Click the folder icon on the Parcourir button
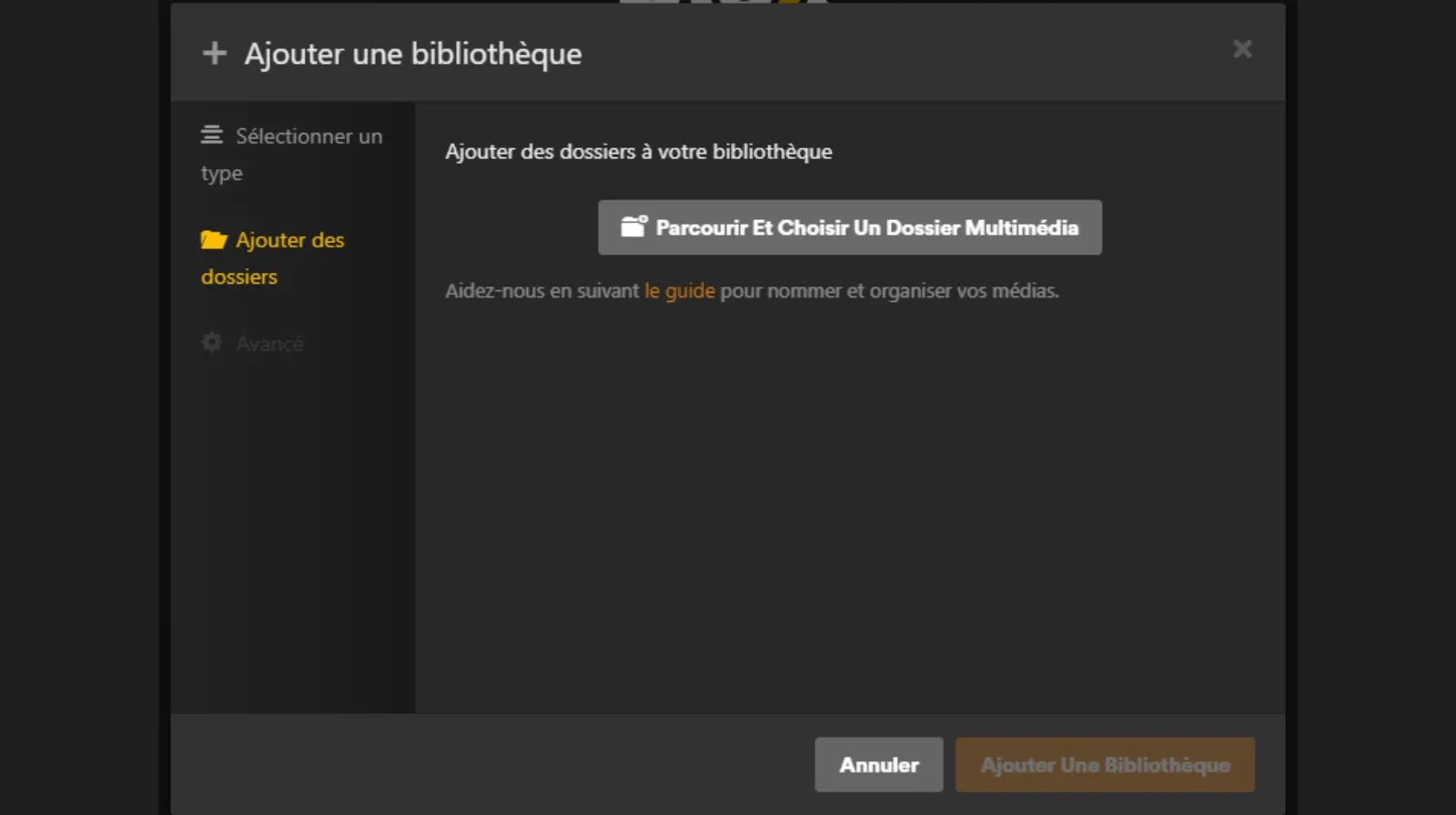The width and height of the screenshot is (1456, 815). 633,226
